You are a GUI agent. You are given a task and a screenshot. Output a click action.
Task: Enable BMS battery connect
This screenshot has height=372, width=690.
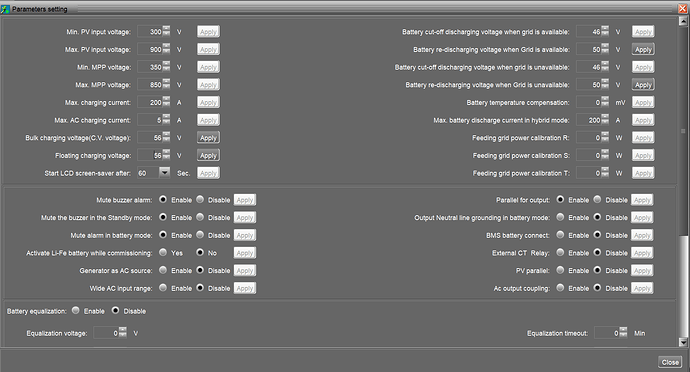click(x=560, y=235)
